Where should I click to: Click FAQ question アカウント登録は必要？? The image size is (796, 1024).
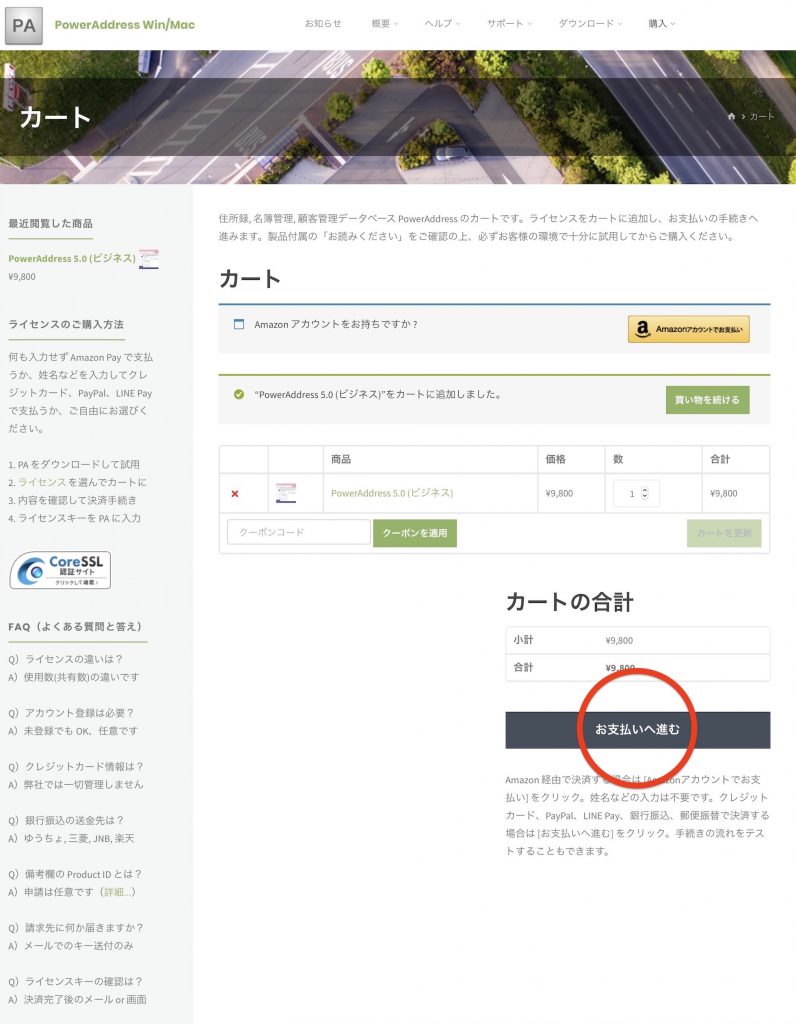[x=71, y=713]
